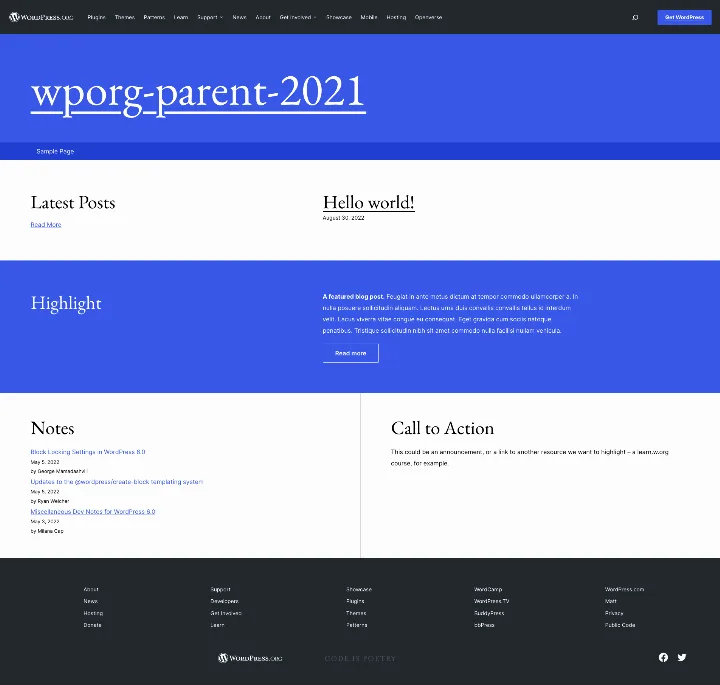Open About in the top navigation bar
The height and width of the screenshot is (685, 720).
click(x=263, y=17)
